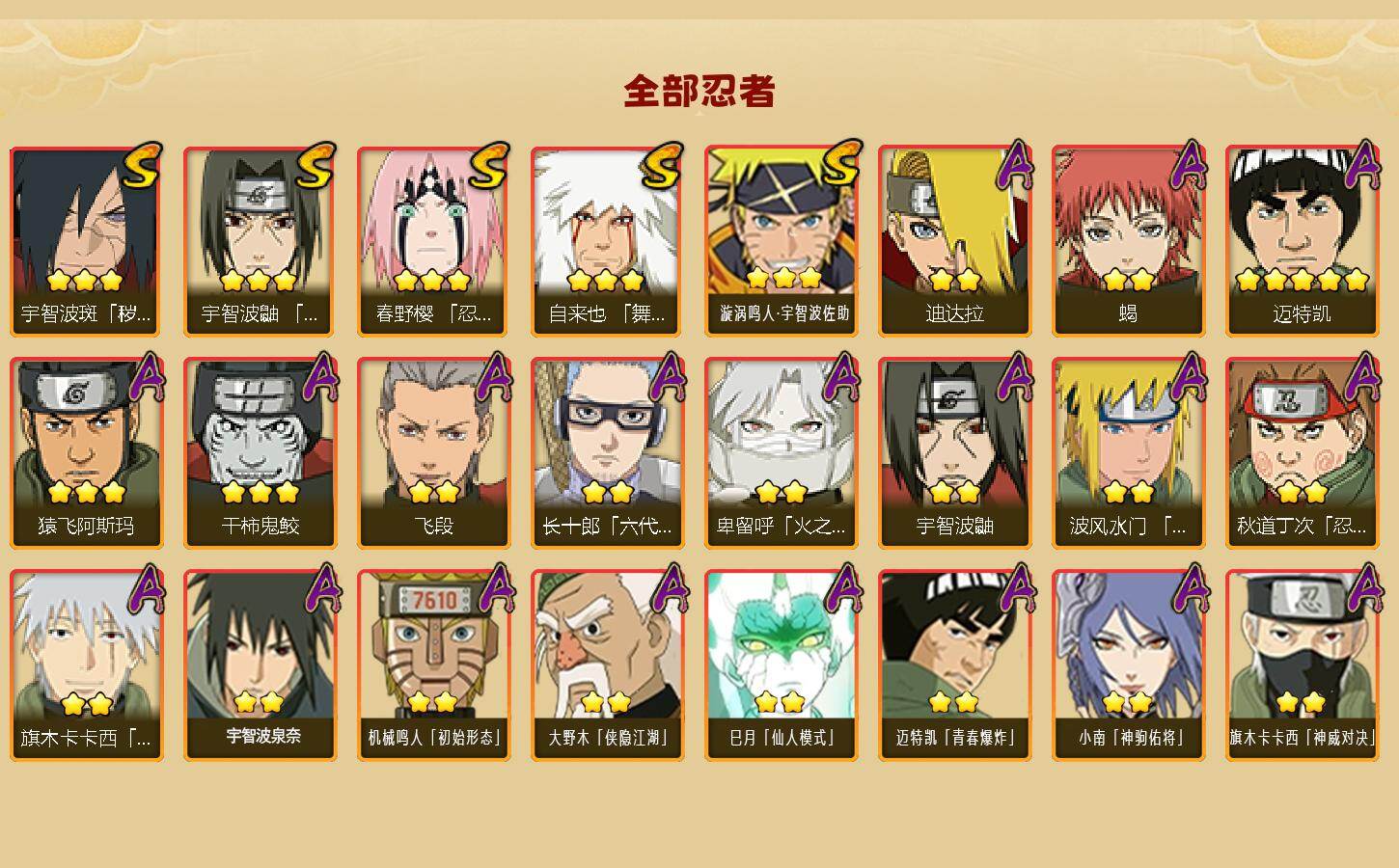The width and height of the screenshot is (1399, 868).
Task: Open the 大野木「侠隐江湖」 card
Action: click(608, 665)
